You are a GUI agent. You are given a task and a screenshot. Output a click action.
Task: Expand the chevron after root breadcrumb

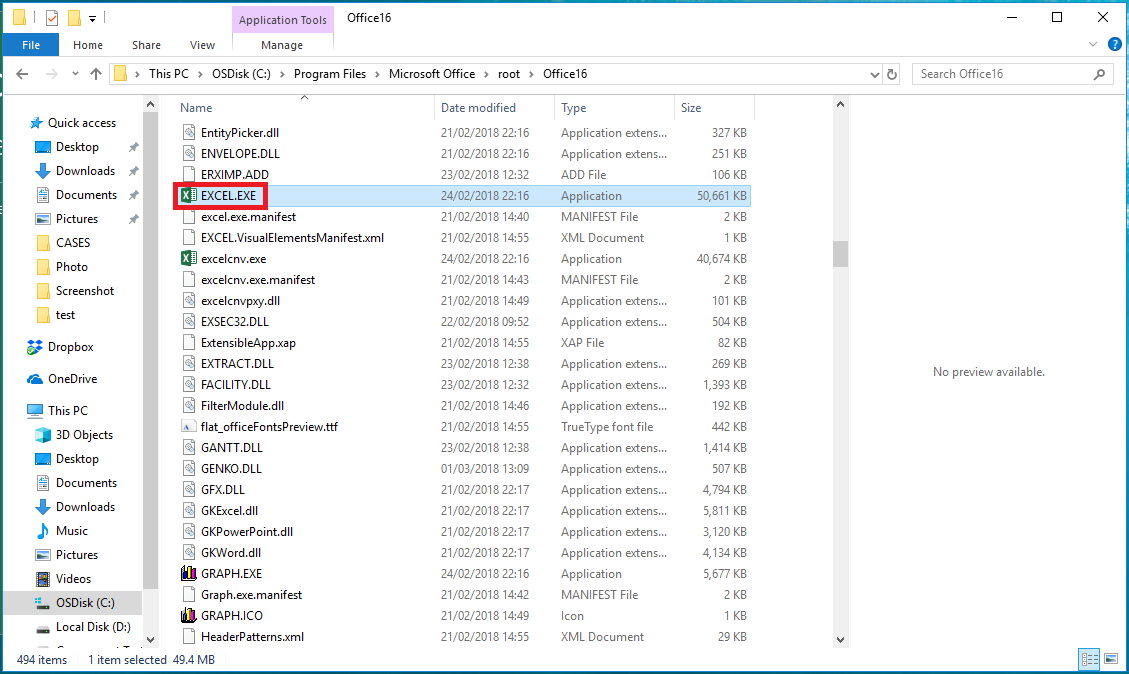531,74
